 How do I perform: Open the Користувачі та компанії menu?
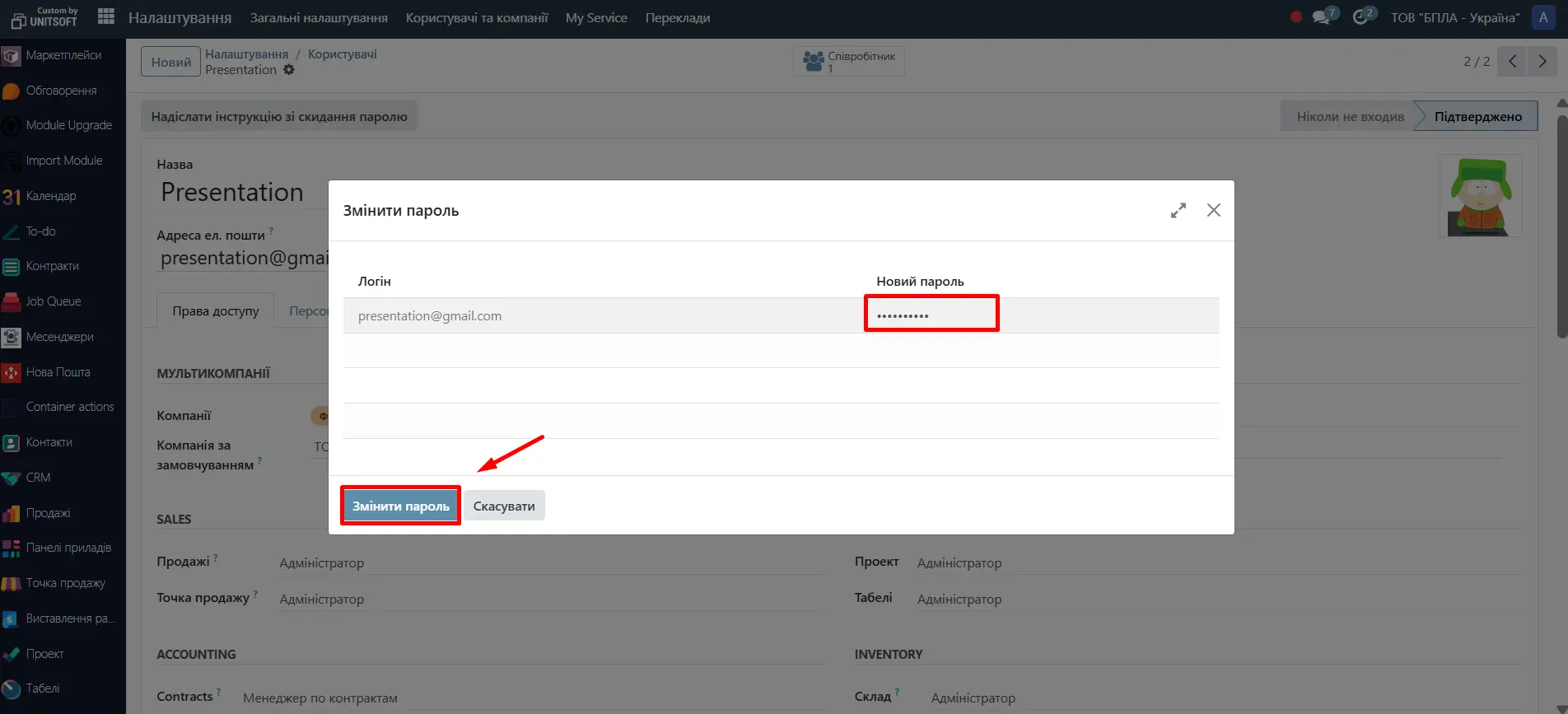(x=477, y=17)
